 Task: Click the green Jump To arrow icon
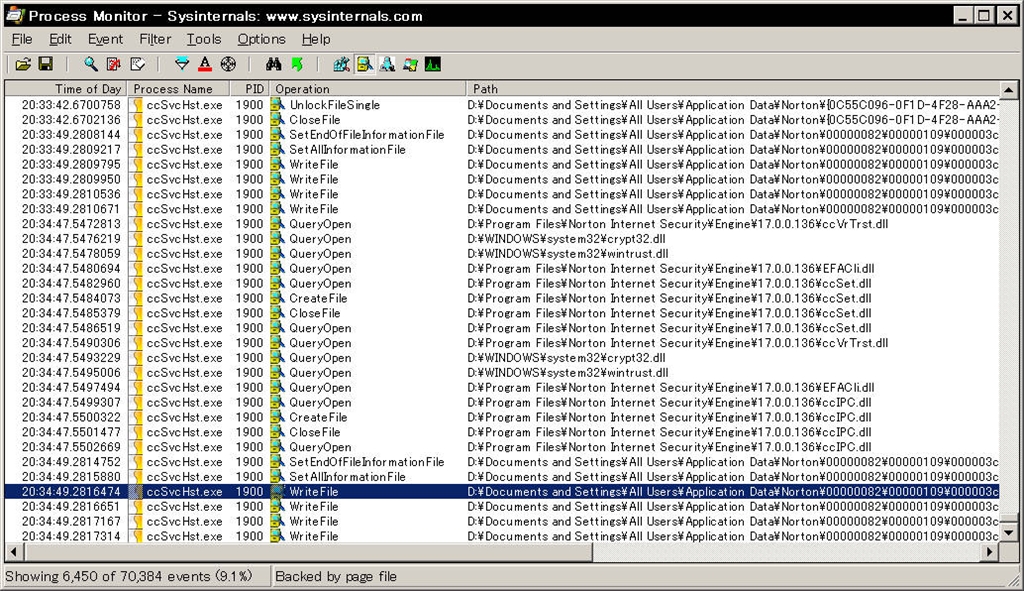tap(297, 64)
